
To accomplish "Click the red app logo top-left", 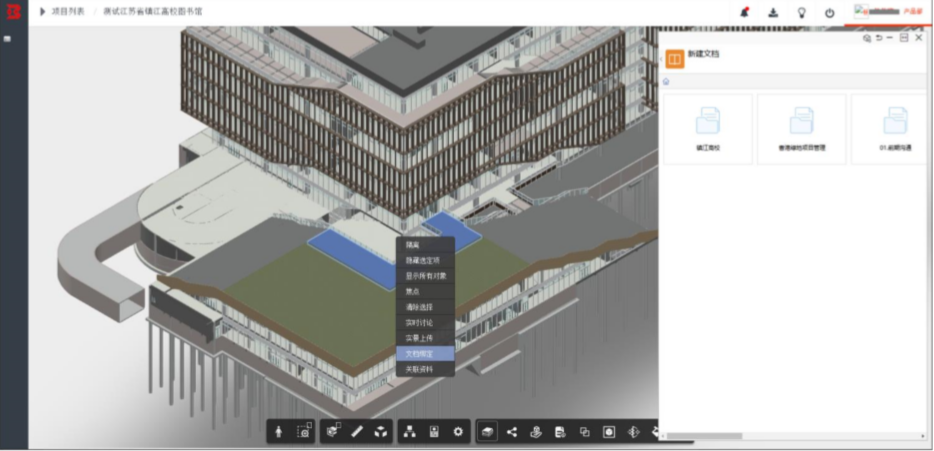I will (13, 11).
